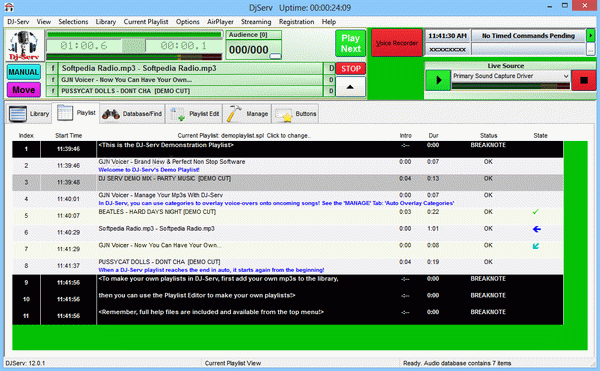Select Softpedia Radio.mp3 playlist row 6
The width and height of the screenshot is (600, 371).
pyautogui.click(x=287, y=233)
